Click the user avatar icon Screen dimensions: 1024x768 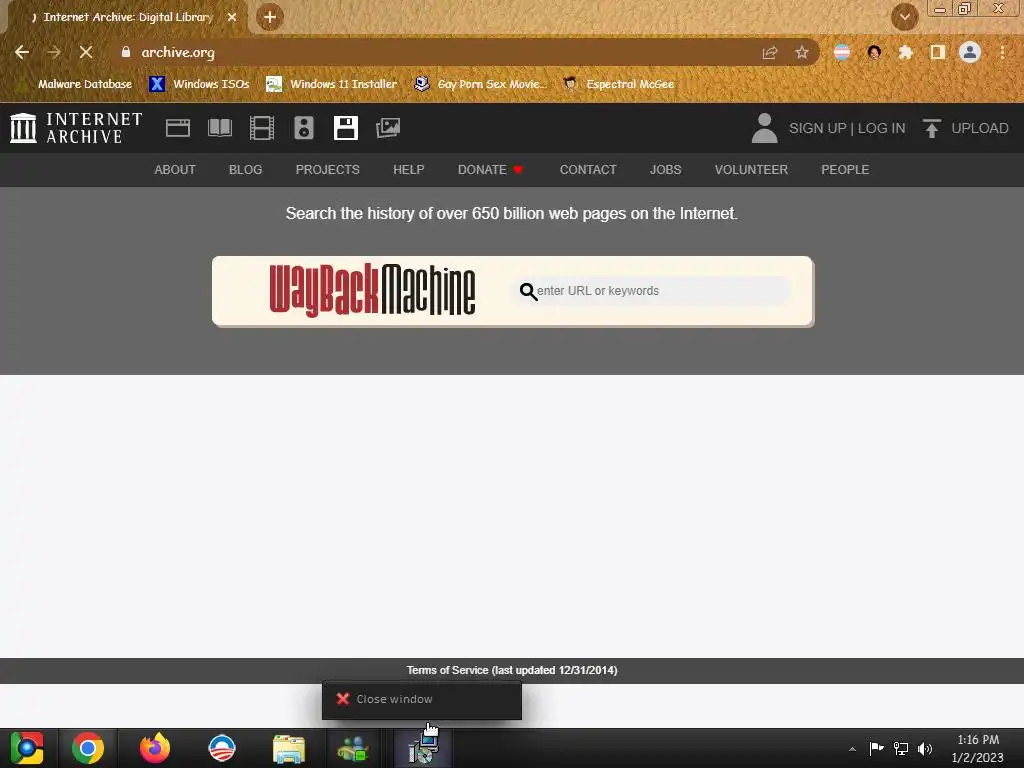click(764, 128)
